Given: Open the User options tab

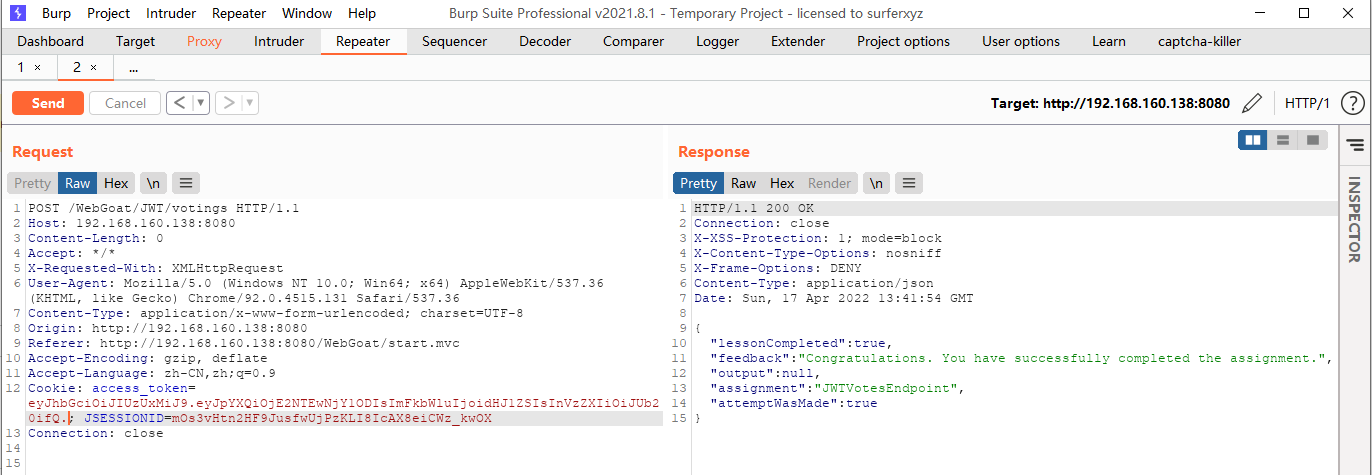Looking at the screenshot, I should click(x=1021, y=41).
